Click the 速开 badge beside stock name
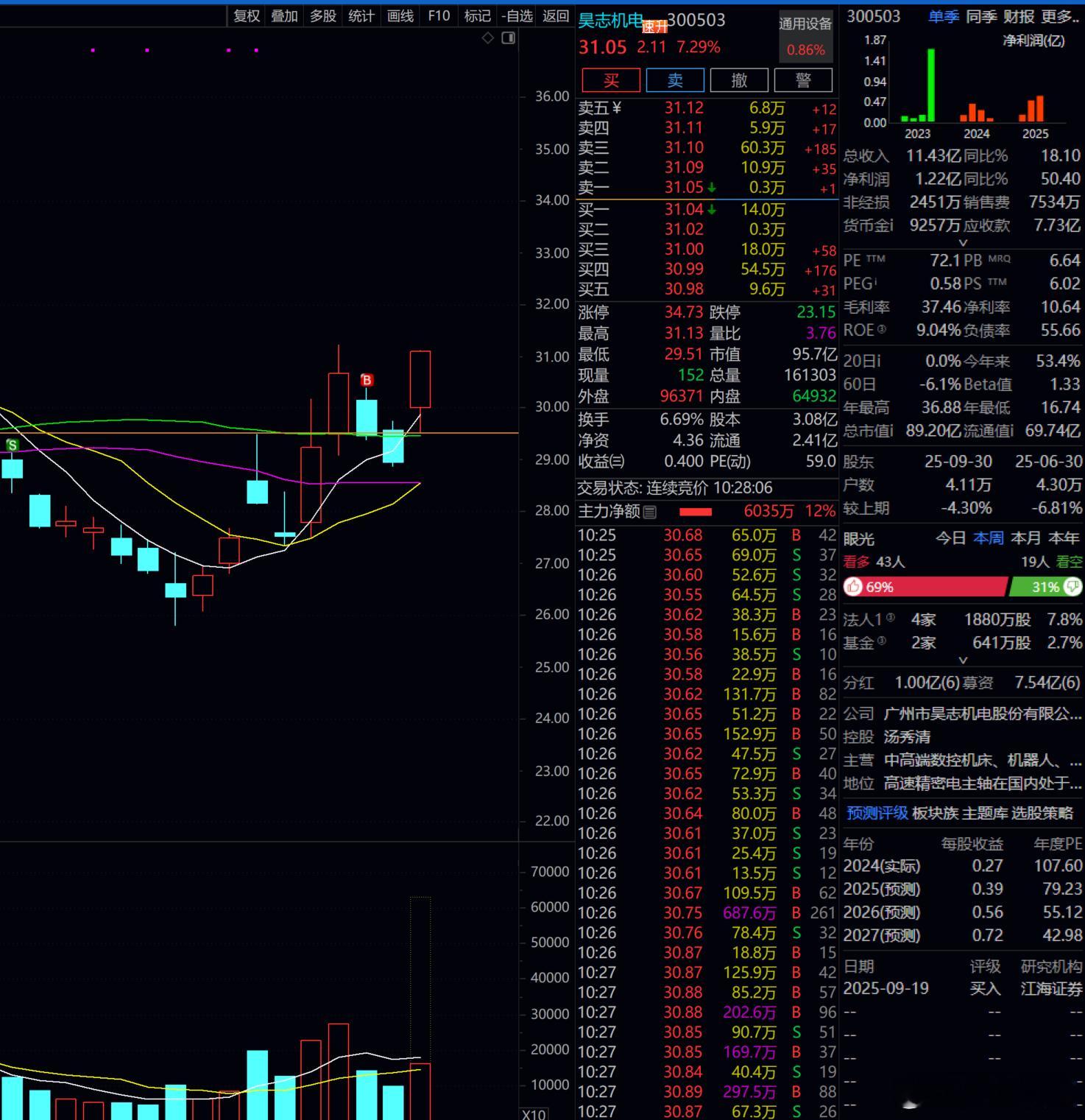This screenshot has height=1120, width=1085. pos(654,27)
